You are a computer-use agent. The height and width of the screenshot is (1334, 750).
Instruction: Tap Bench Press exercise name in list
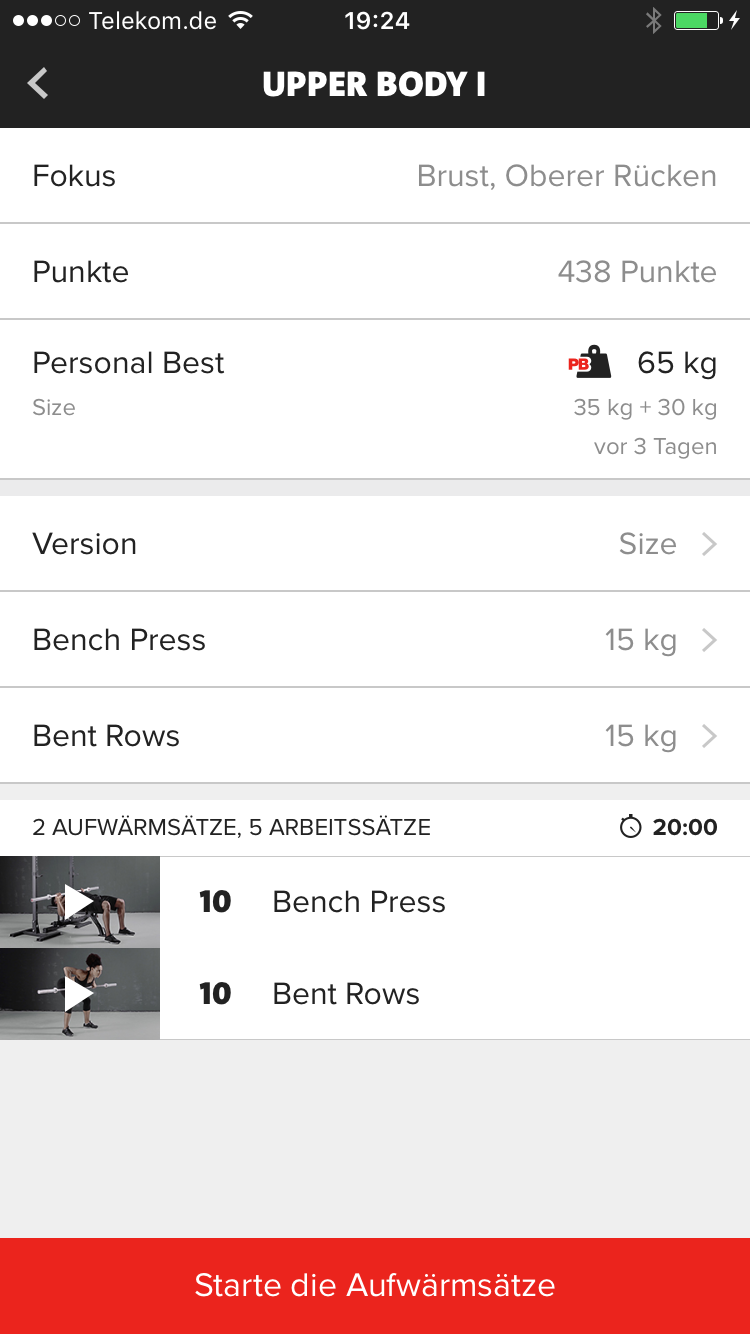[359, 902]
